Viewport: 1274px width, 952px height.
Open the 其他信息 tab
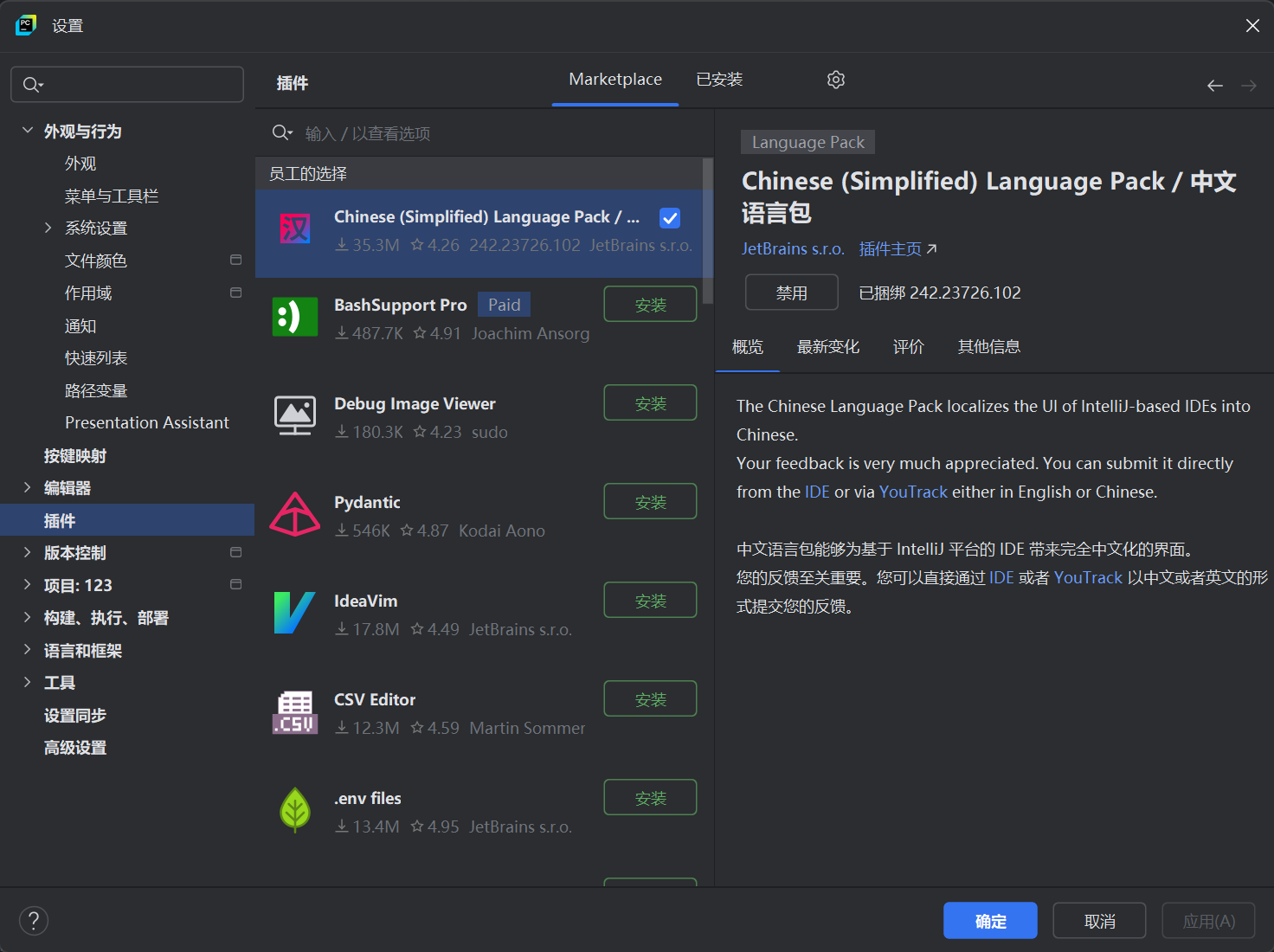click(989, 347)
